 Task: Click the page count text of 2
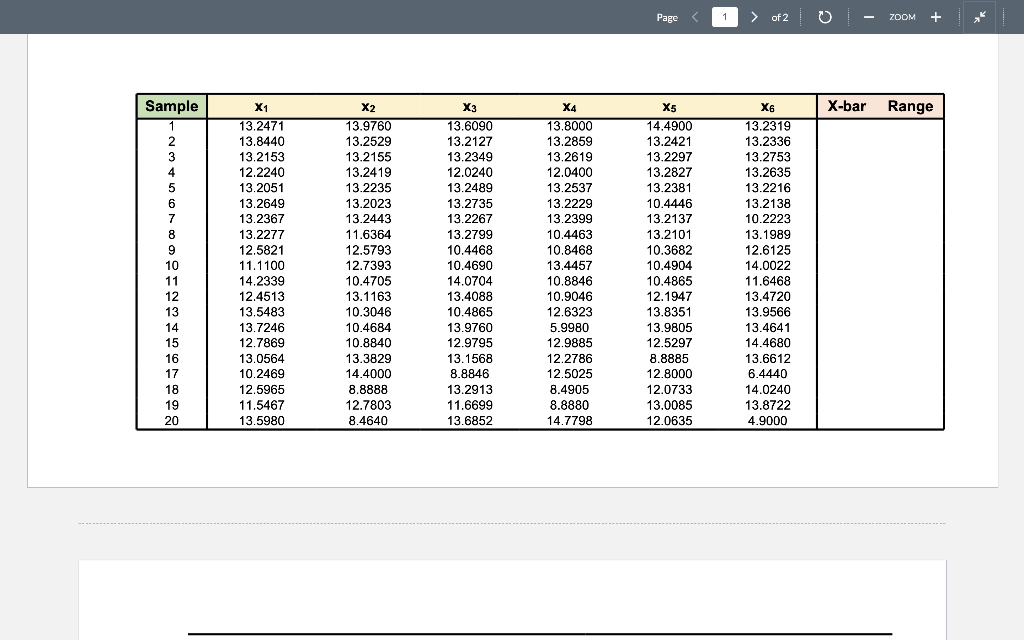(778, 17)
